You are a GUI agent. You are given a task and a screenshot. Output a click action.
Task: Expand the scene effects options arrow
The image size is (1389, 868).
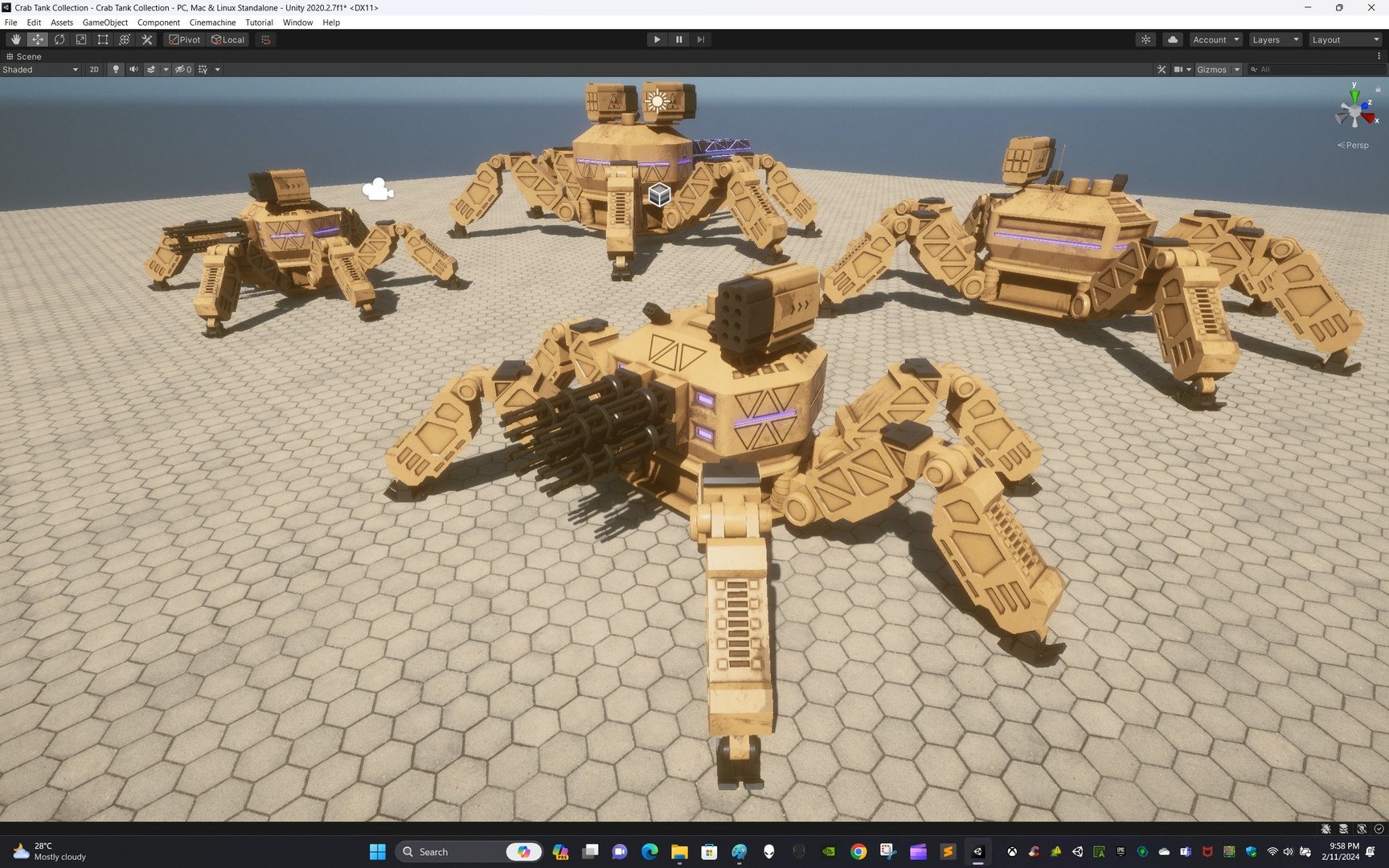166,70
